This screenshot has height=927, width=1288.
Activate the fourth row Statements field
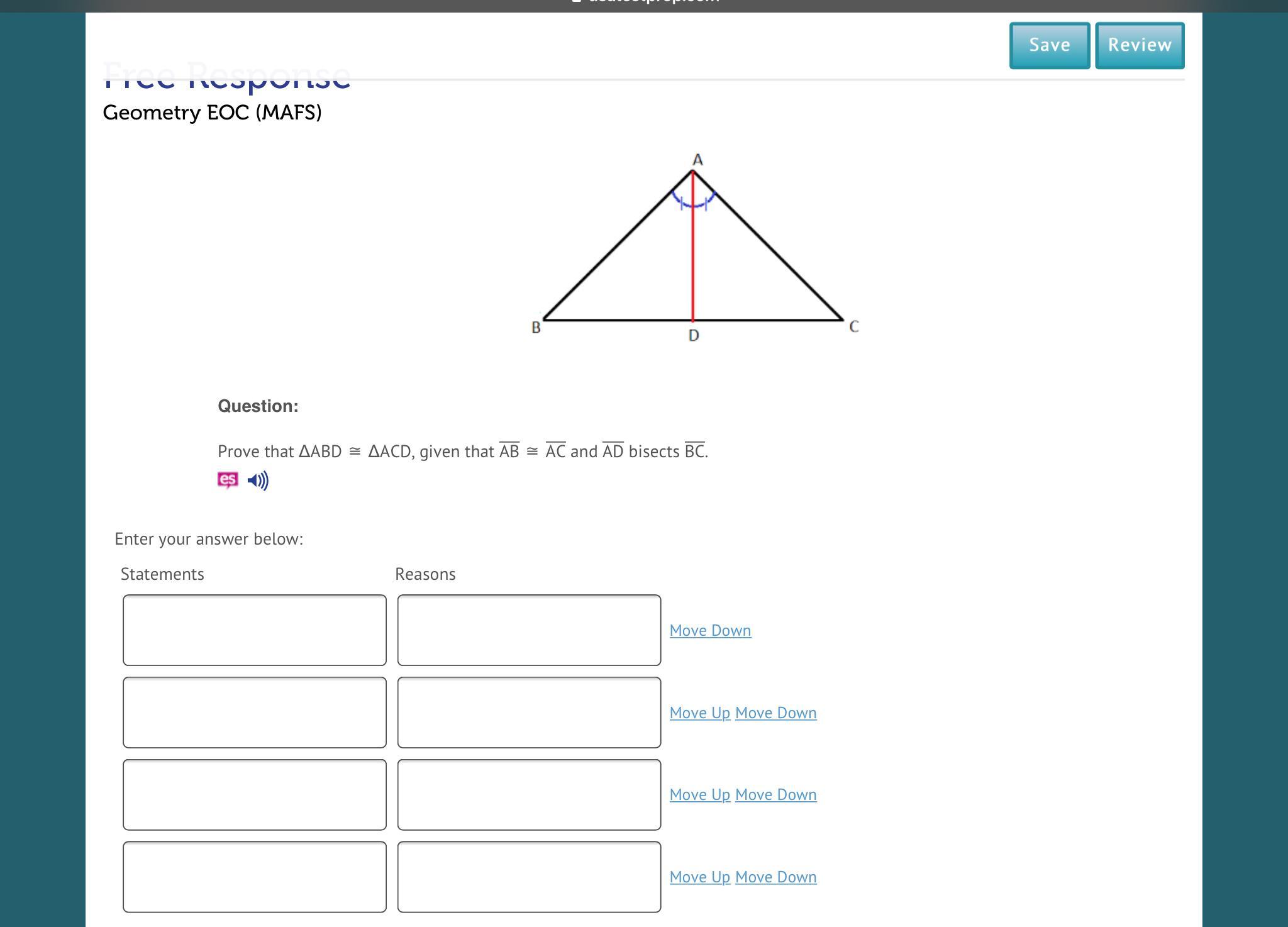click(254, 877)
